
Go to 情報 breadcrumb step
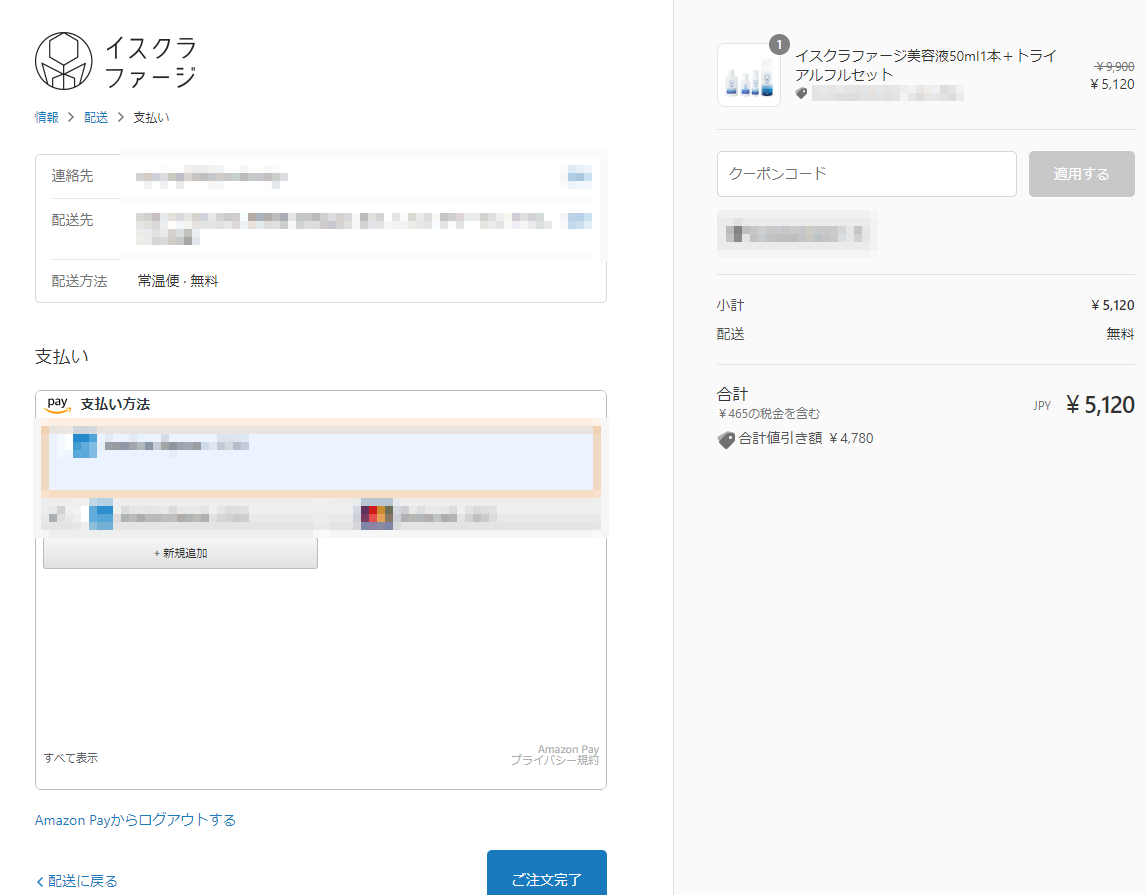[x=47, y=117]
